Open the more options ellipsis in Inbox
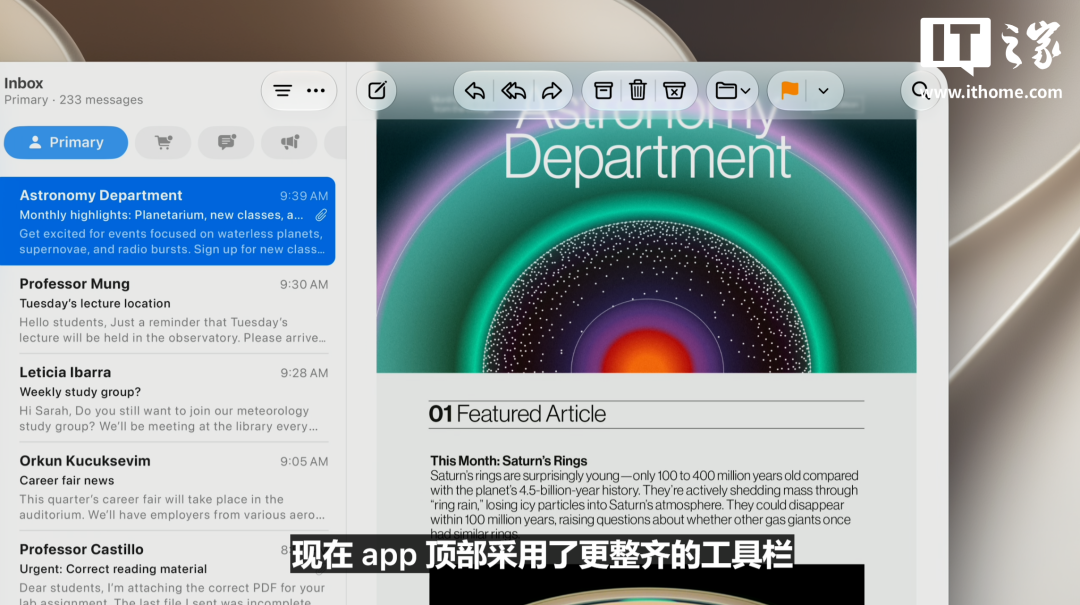The image size is (1080, 605). [315, 91]
